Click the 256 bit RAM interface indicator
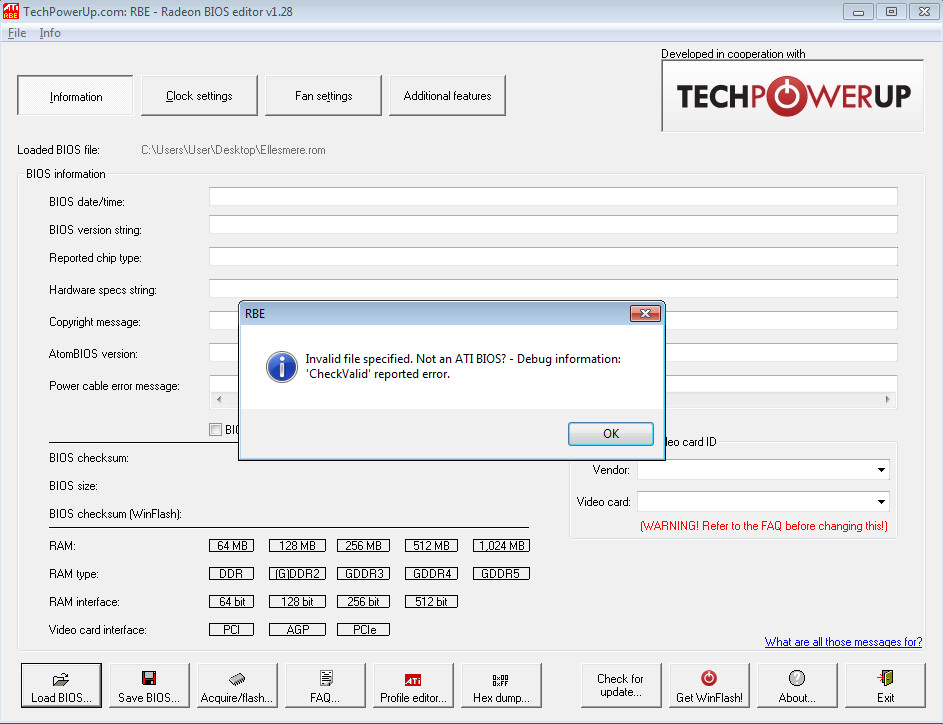The image size is (943, 724). (363, 601)
